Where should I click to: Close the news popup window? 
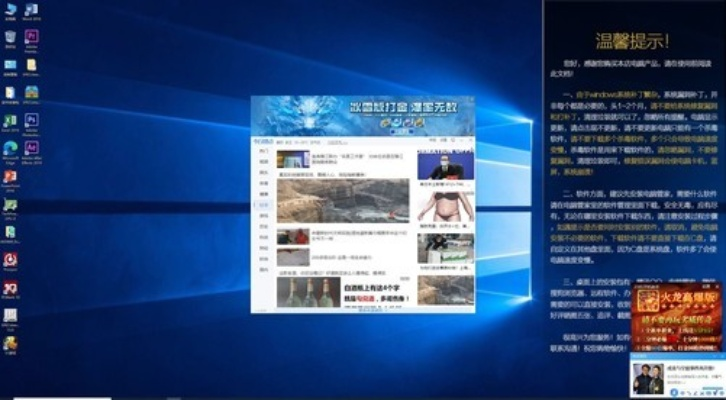click(x=471, y=140)
